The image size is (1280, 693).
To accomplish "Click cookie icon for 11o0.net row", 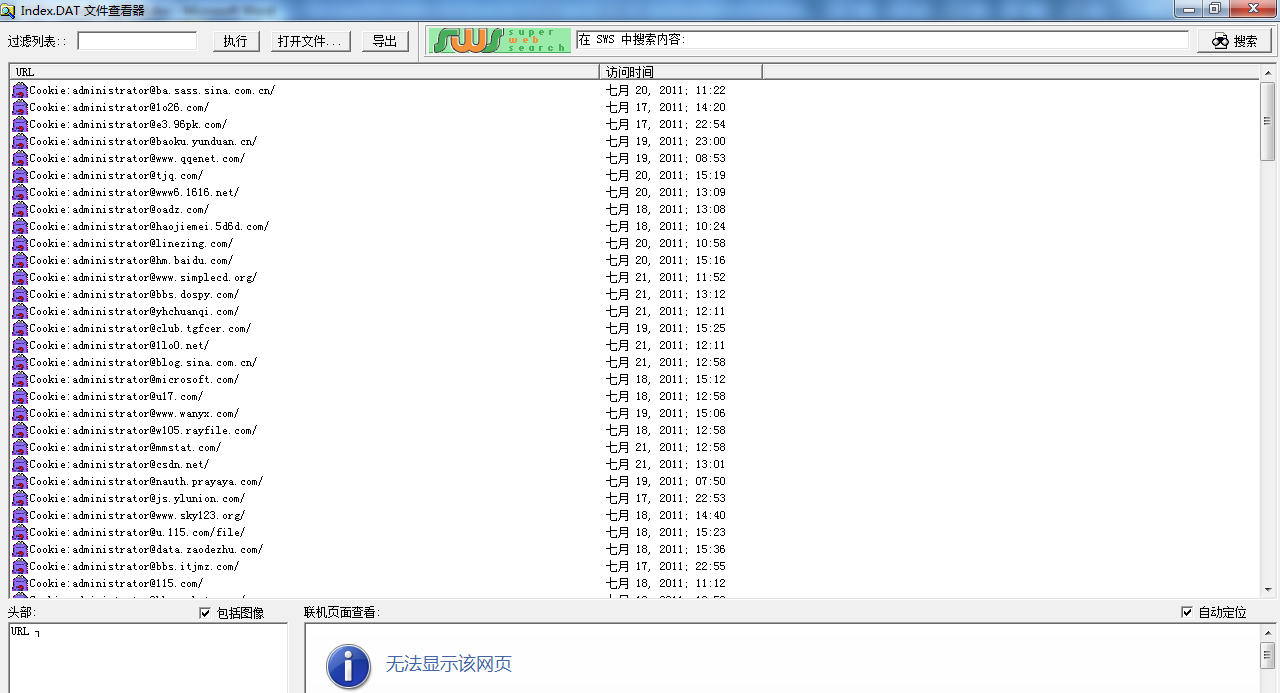I will click(20, 345).
